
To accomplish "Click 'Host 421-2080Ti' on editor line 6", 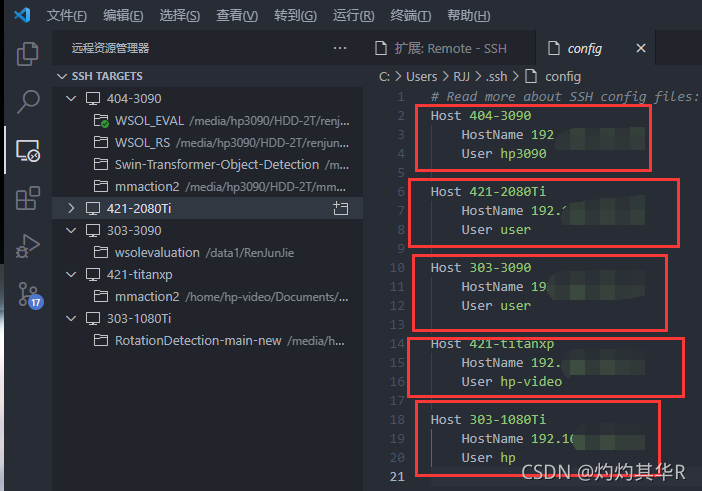I will click(x=488, y=192).
